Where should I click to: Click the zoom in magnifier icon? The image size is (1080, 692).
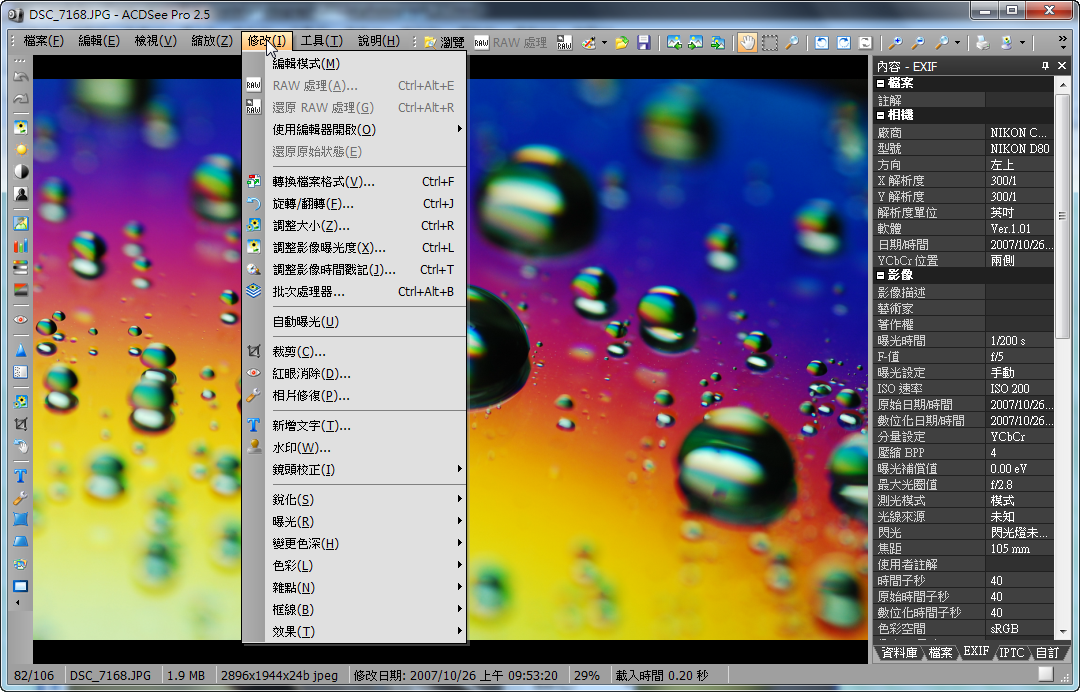895,42
